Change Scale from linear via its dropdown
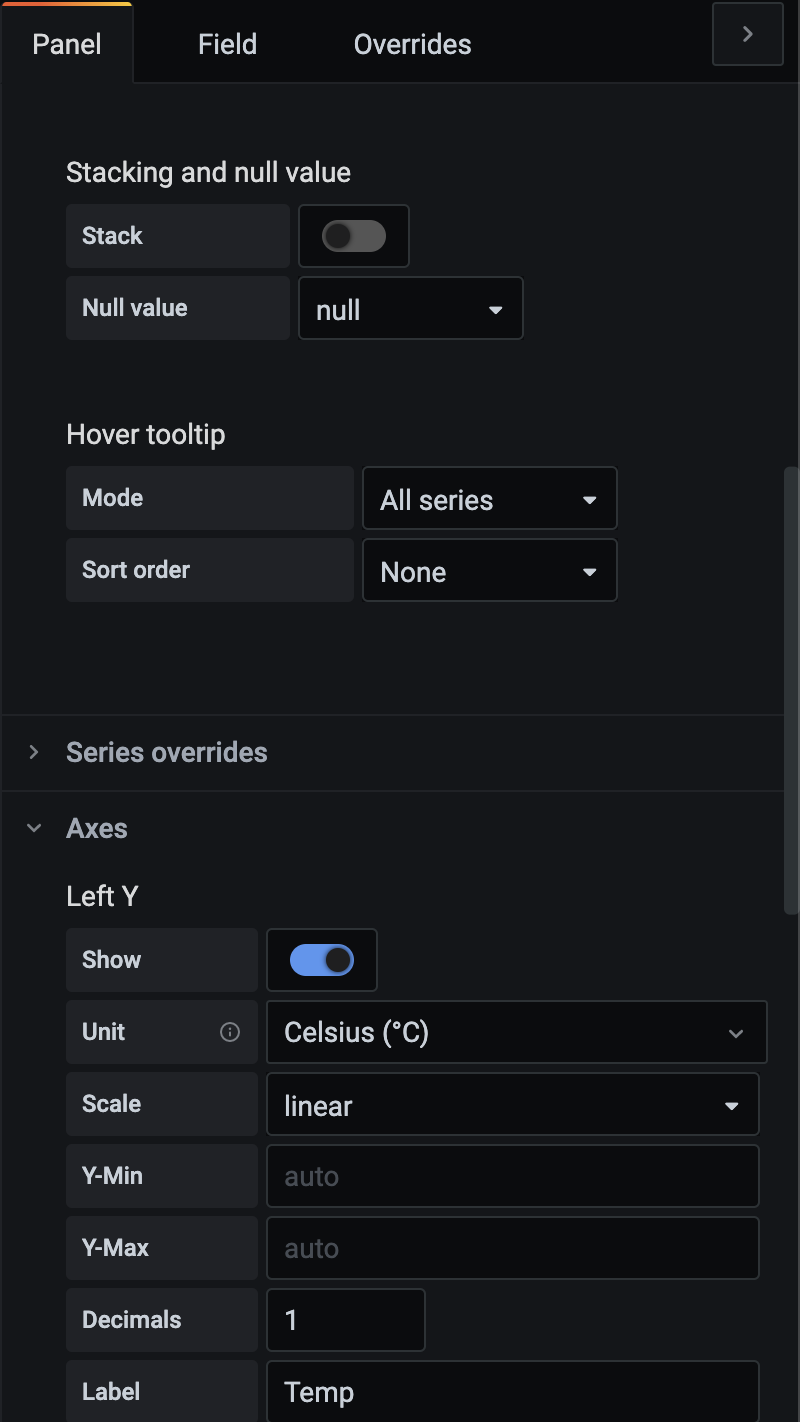 click(x=513, y=1104)
